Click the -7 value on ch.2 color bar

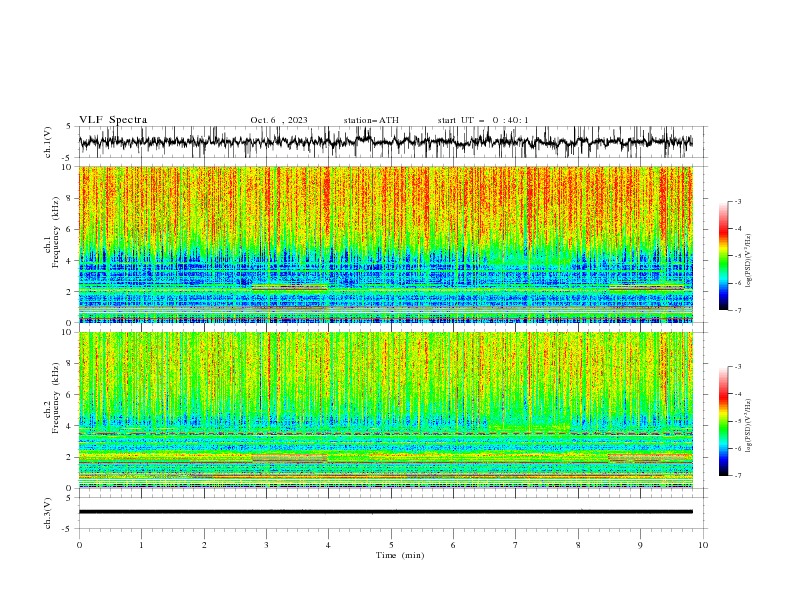click(x=737, y=475)
